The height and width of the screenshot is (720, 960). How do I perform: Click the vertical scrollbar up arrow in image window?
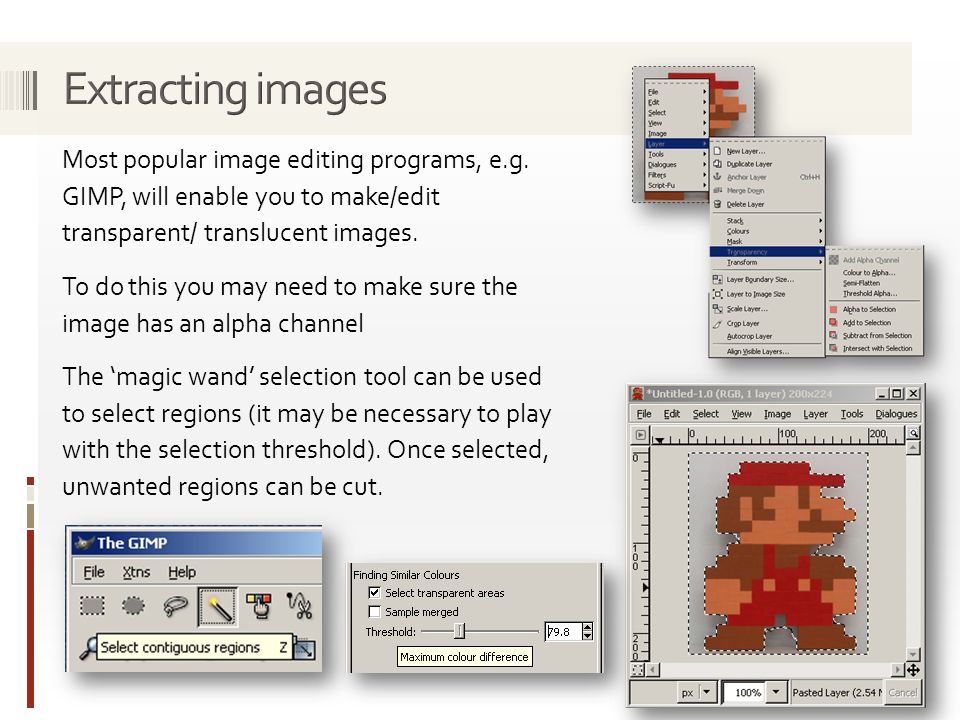click(x=913, y=449)
